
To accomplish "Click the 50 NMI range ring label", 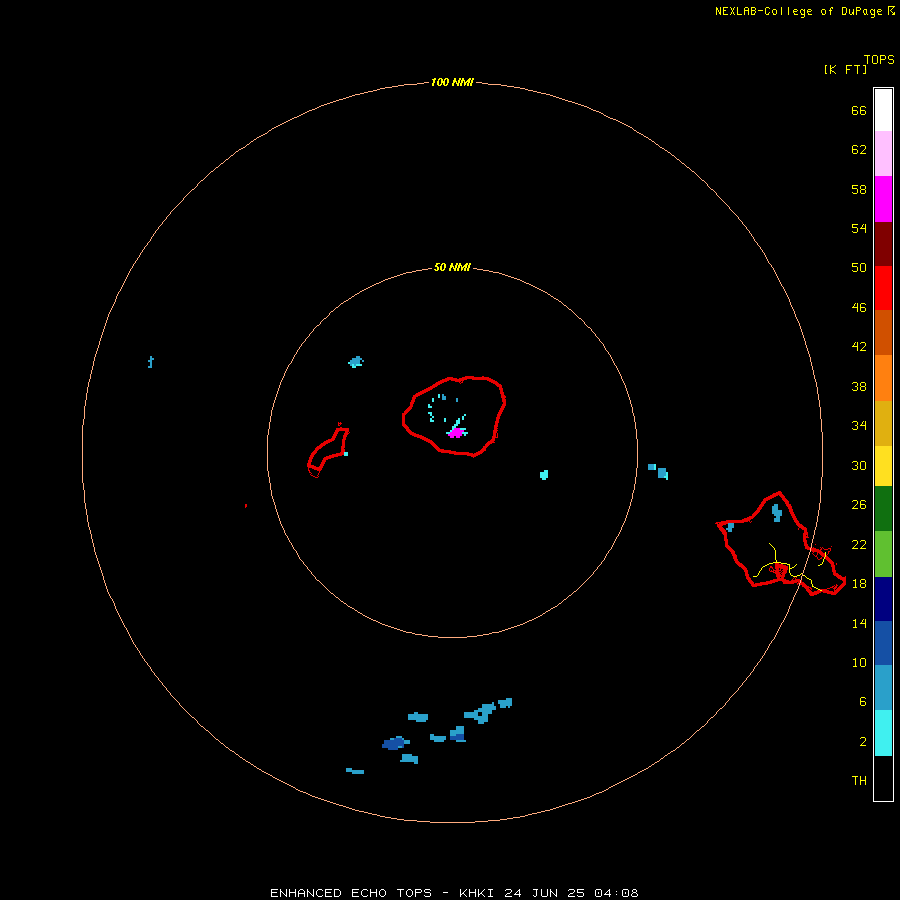I will tap(452, 267).
